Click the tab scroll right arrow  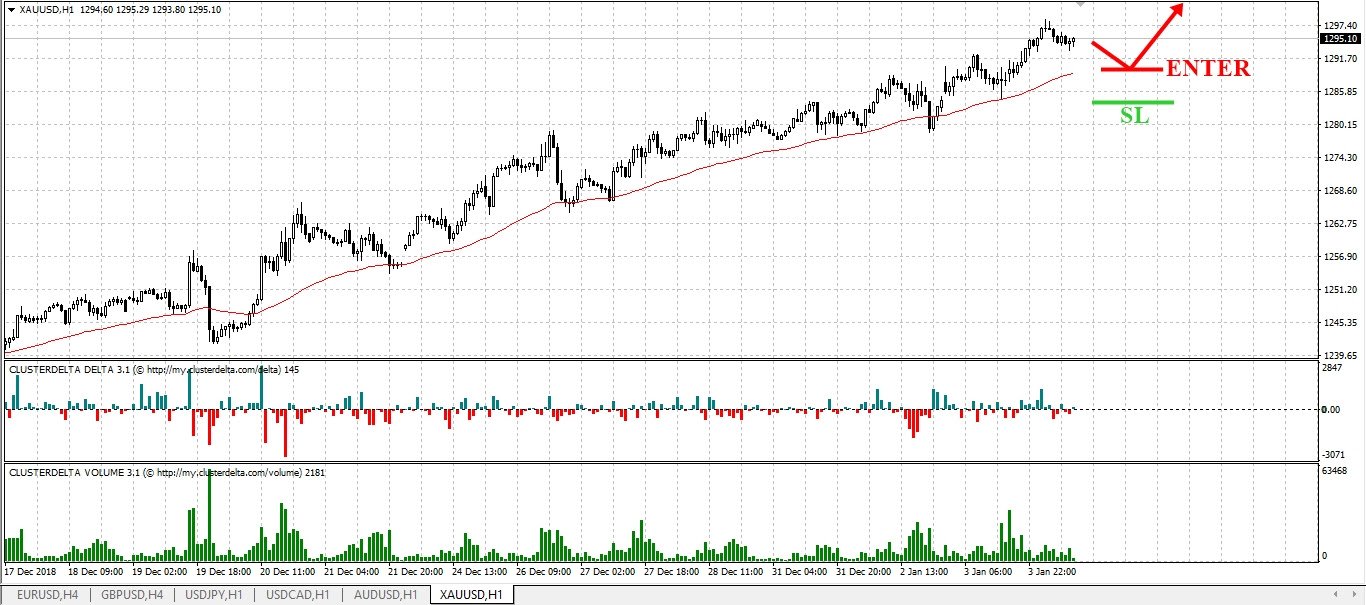[1355, 595]
